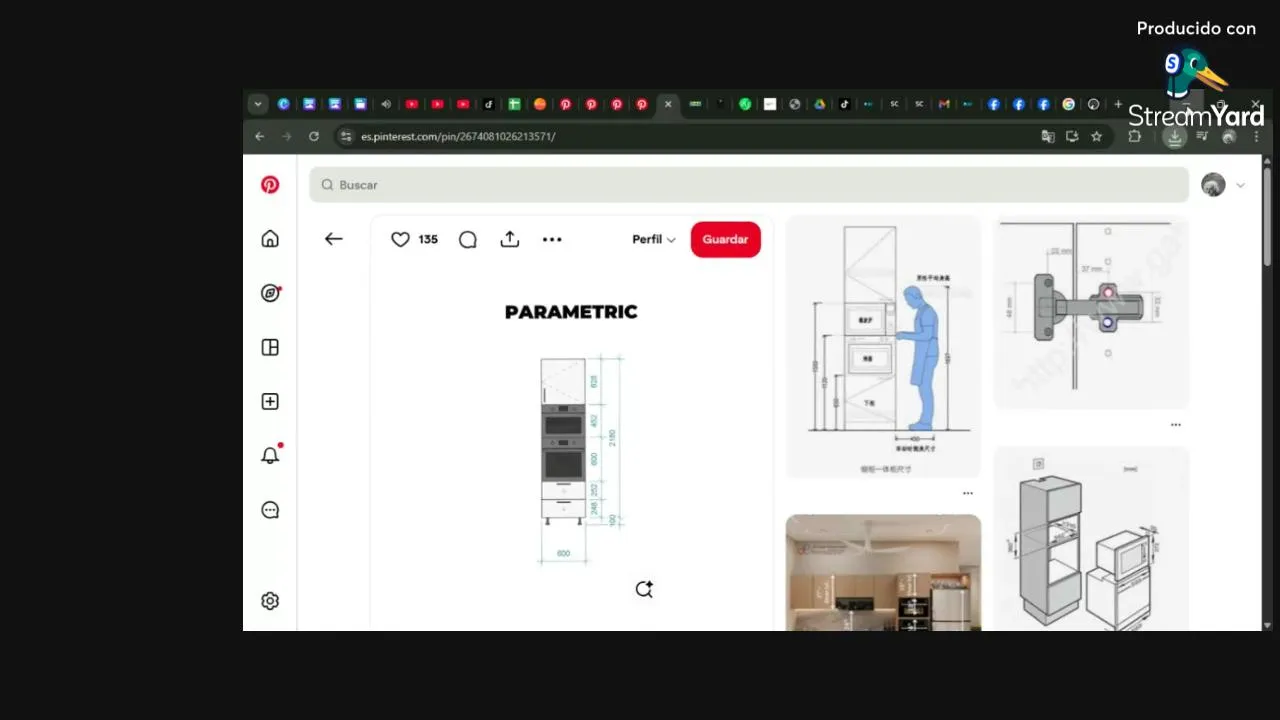Image resolution: width=1280 pixels, height=720 pixels.
Task: Open the site information icon in address bar
Action: click(346, 136)
